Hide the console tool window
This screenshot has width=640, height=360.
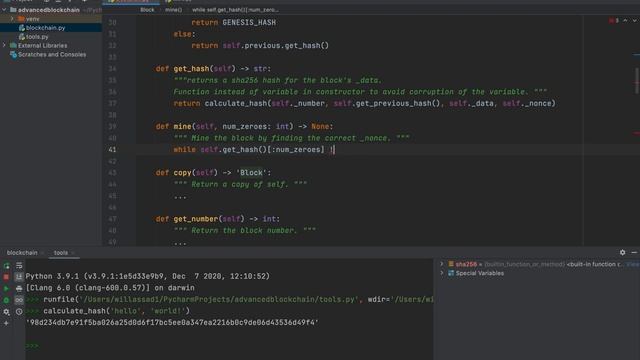point(634,253)
